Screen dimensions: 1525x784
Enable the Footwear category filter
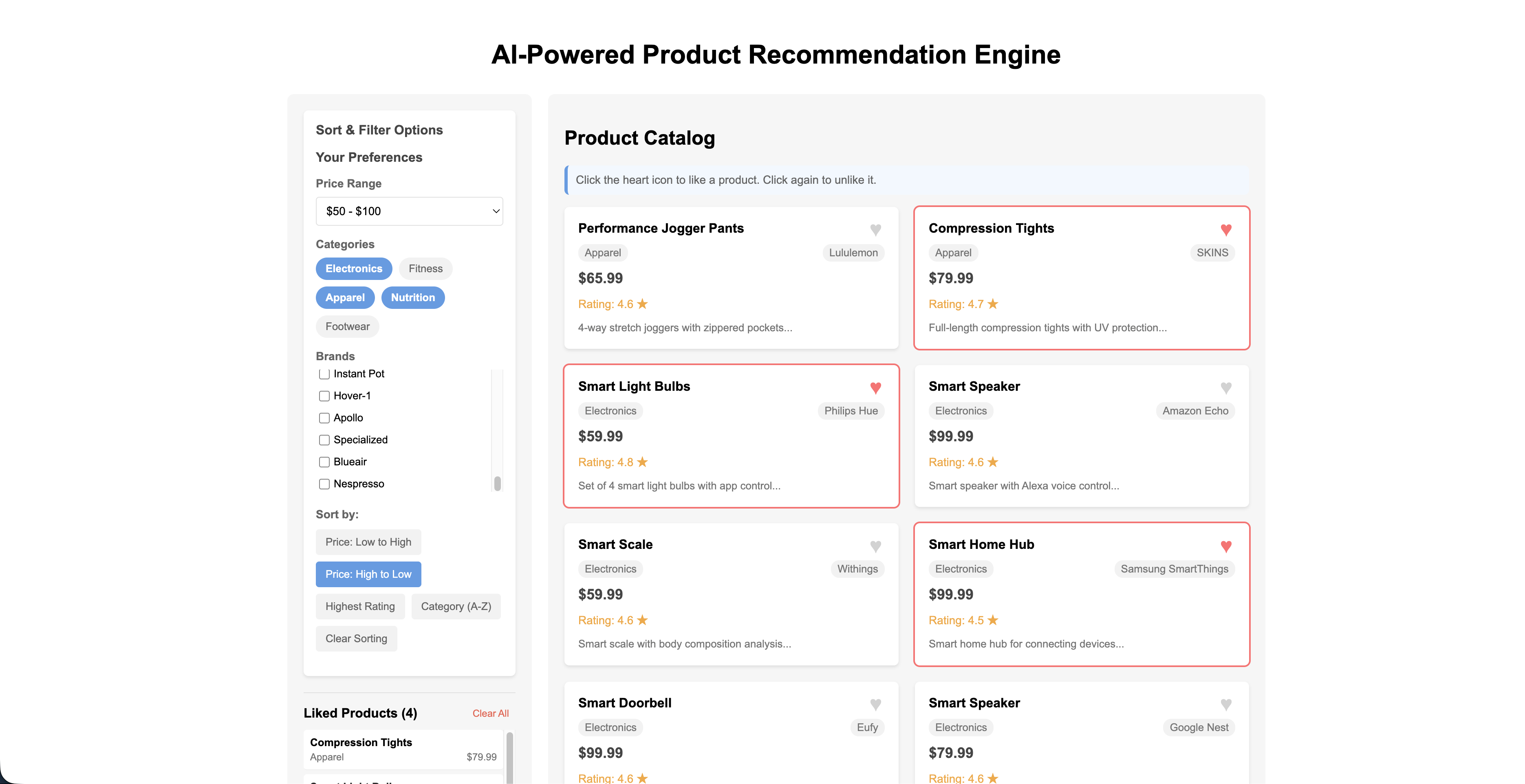(347, 326)
